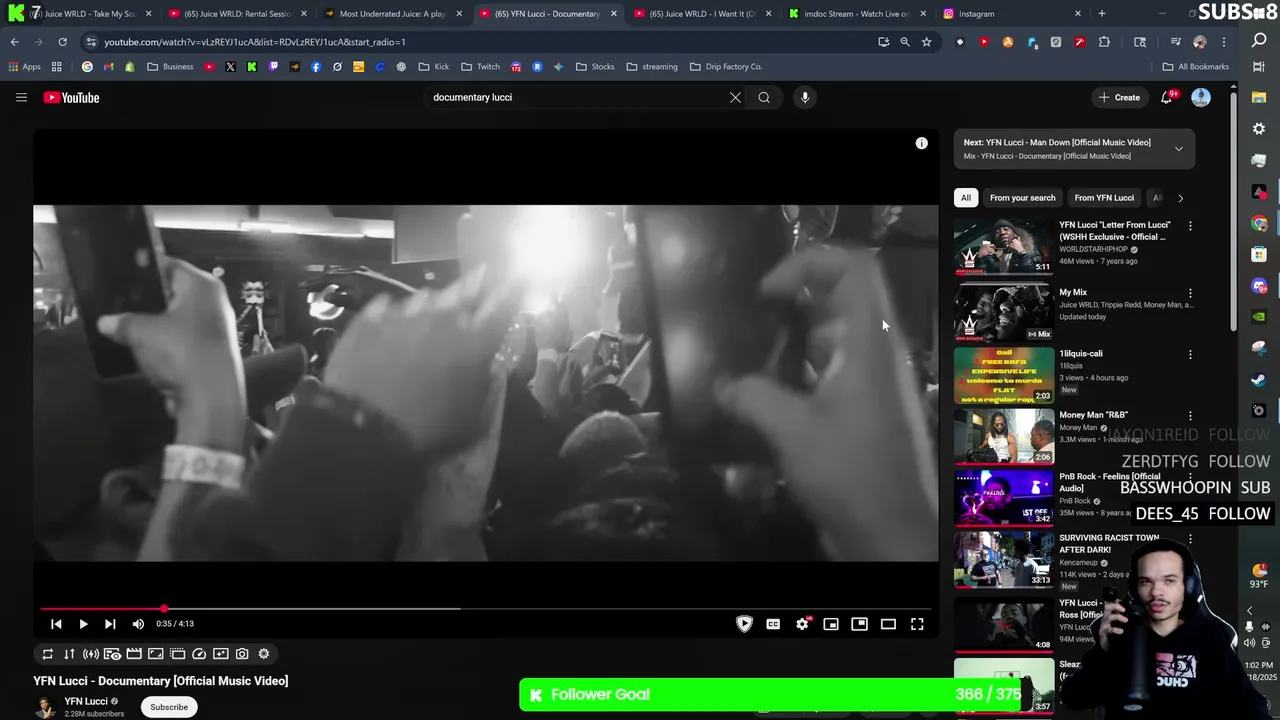
Task: Seek on the video progress bar
Action: [x=485, y=608]
